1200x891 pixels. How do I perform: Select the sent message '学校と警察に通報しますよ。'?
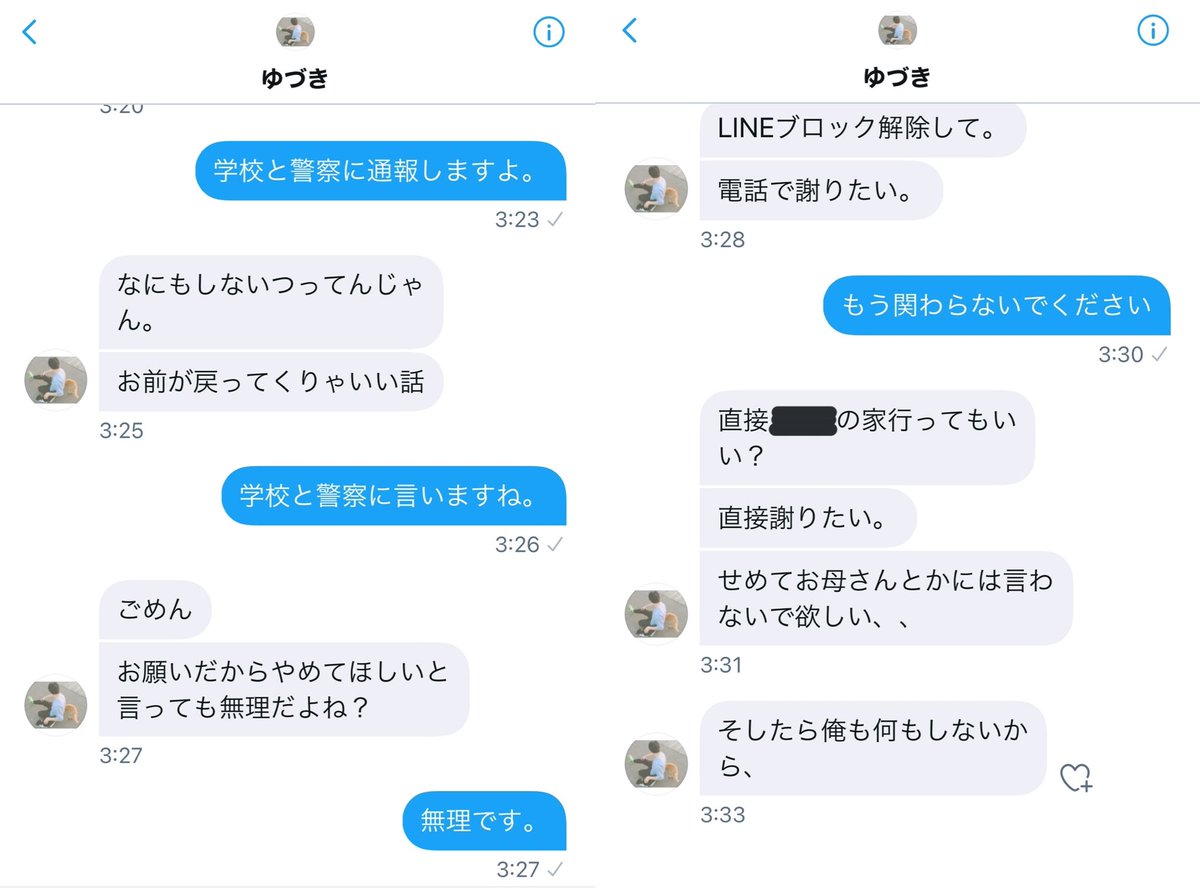(x=381, y=170)
